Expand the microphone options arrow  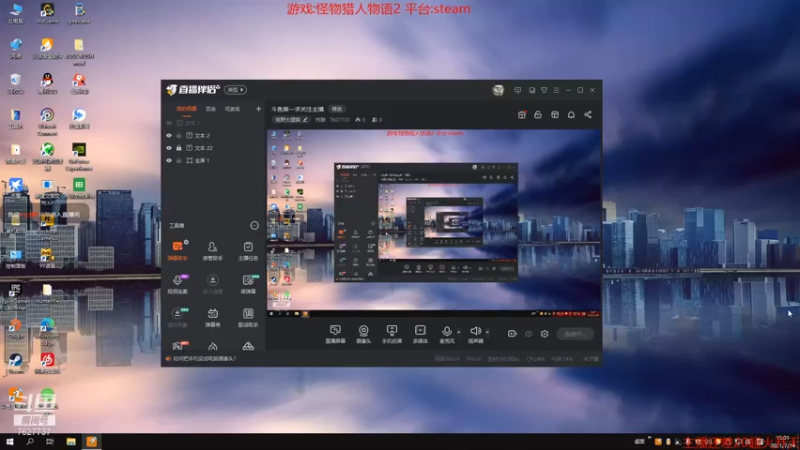point(459,332)
